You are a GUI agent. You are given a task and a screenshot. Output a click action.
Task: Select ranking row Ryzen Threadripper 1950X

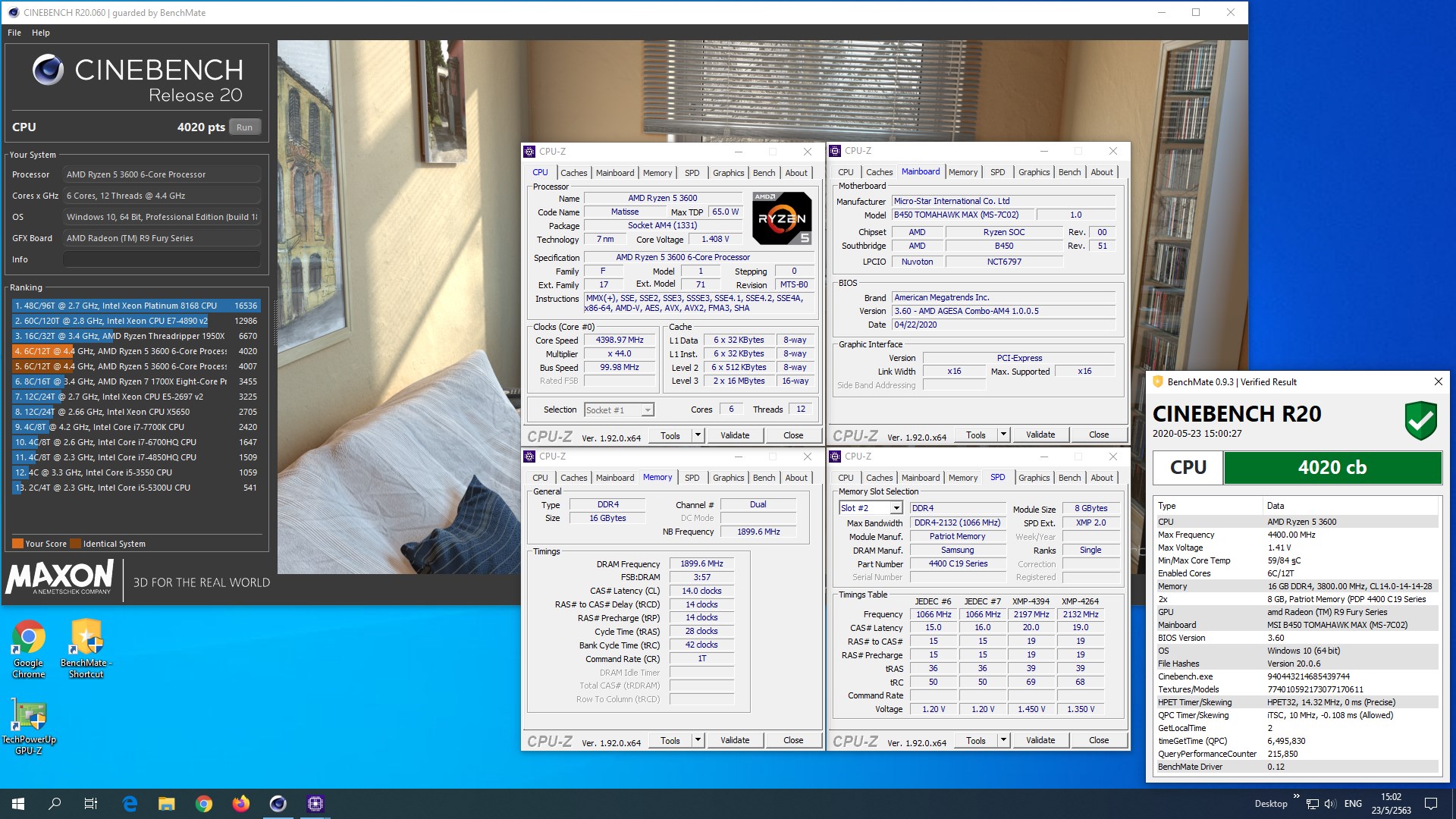click(136, 336)
